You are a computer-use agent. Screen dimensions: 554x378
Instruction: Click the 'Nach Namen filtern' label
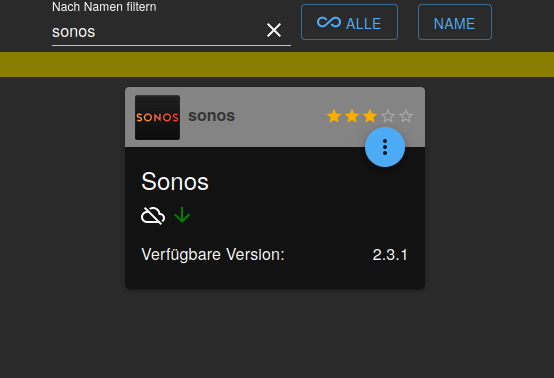104,7
